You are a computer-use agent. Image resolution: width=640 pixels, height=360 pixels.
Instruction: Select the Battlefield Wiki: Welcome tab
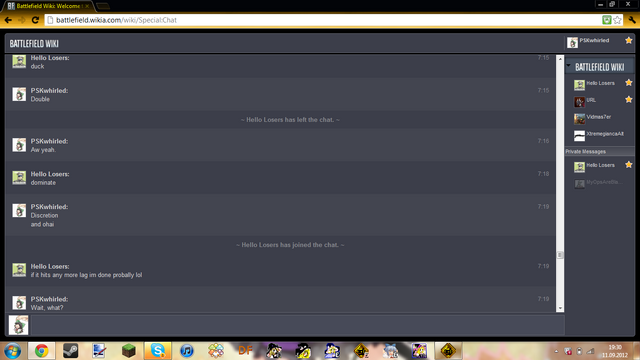(x=48, y=6)
